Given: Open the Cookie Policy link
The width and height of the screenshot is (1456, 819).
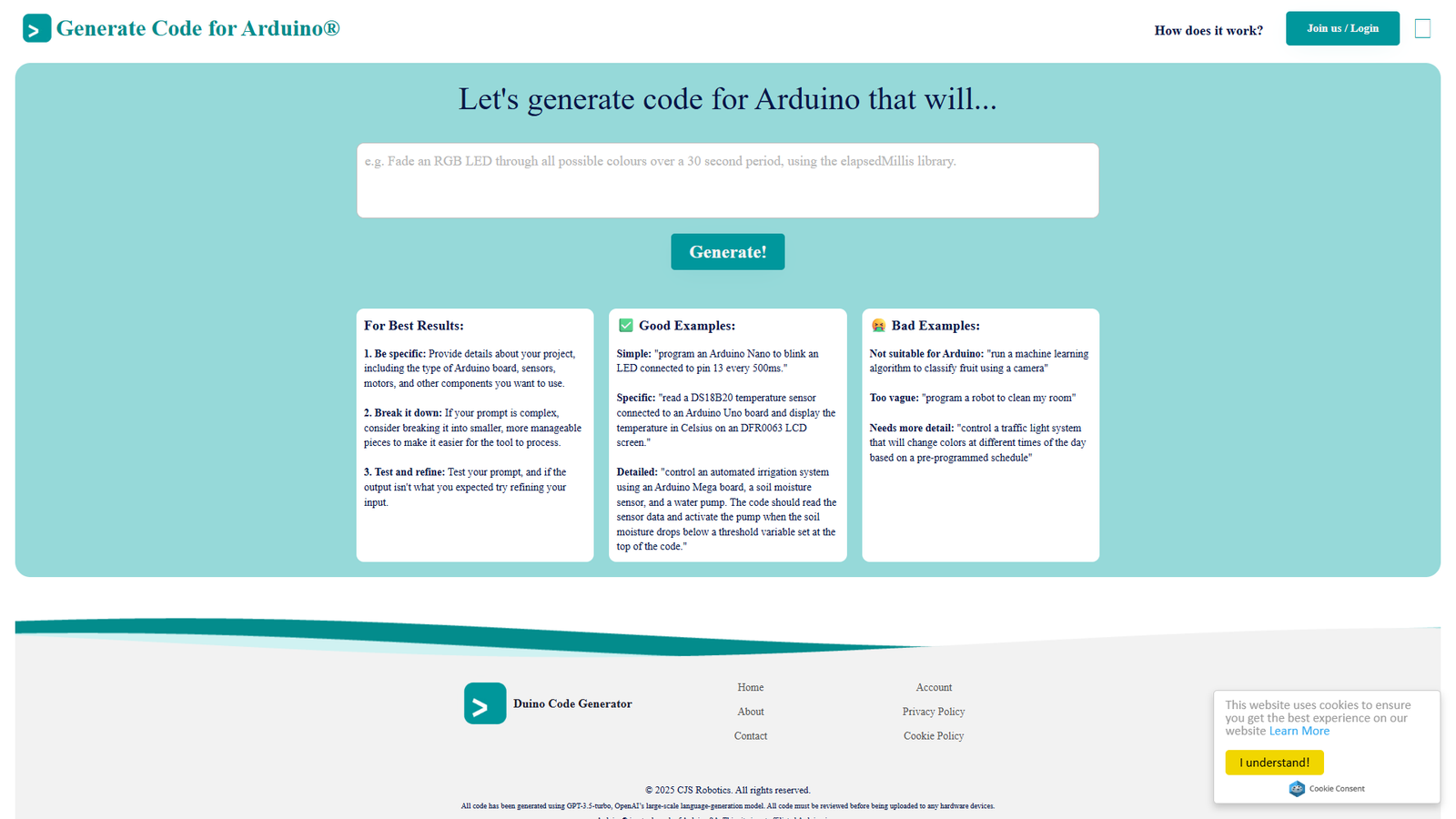Looking at the screenshot, I should pyautogui.click(x=934, y=735).
